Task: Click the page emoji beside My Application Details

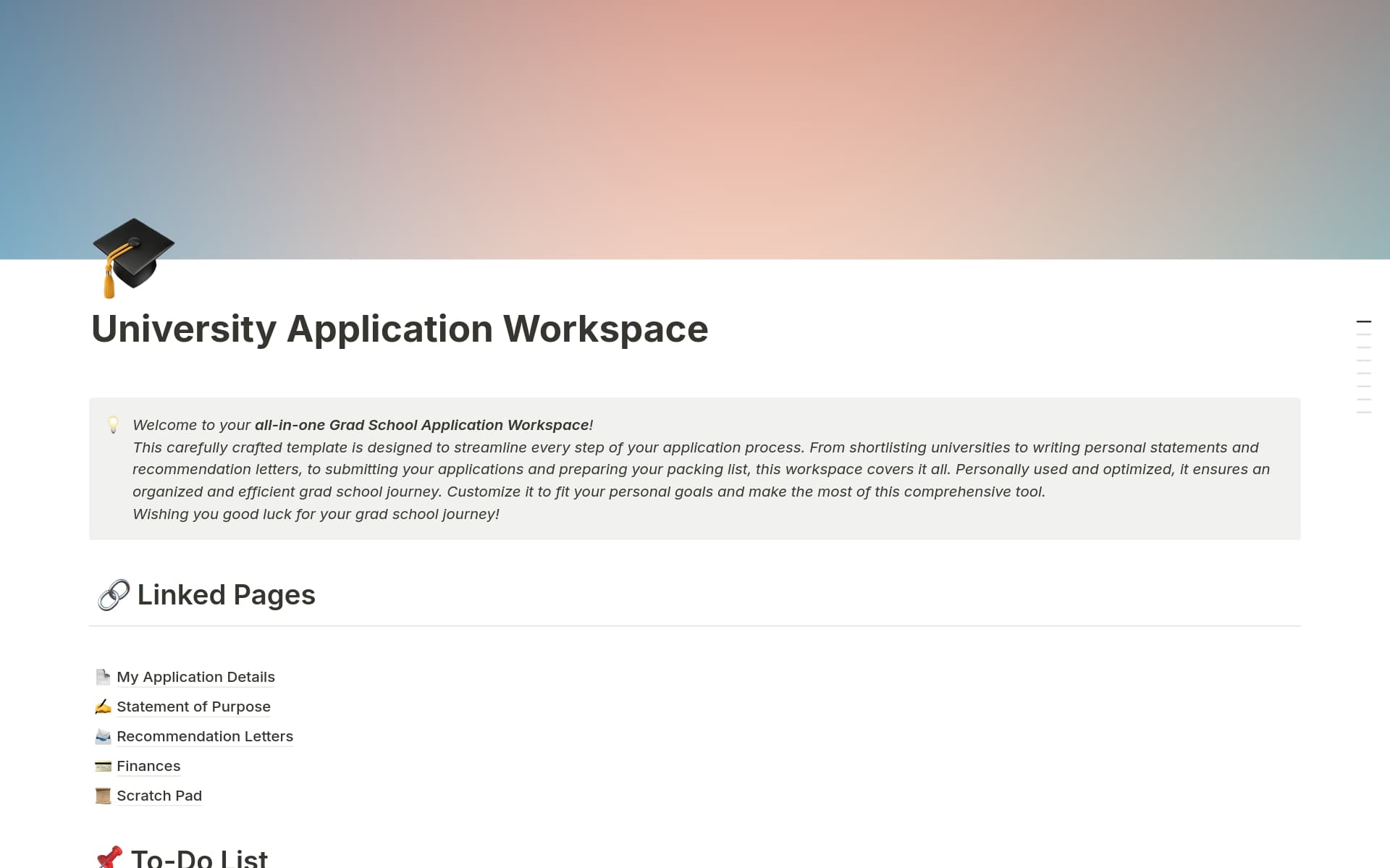Action: click(x=103, y=677)
